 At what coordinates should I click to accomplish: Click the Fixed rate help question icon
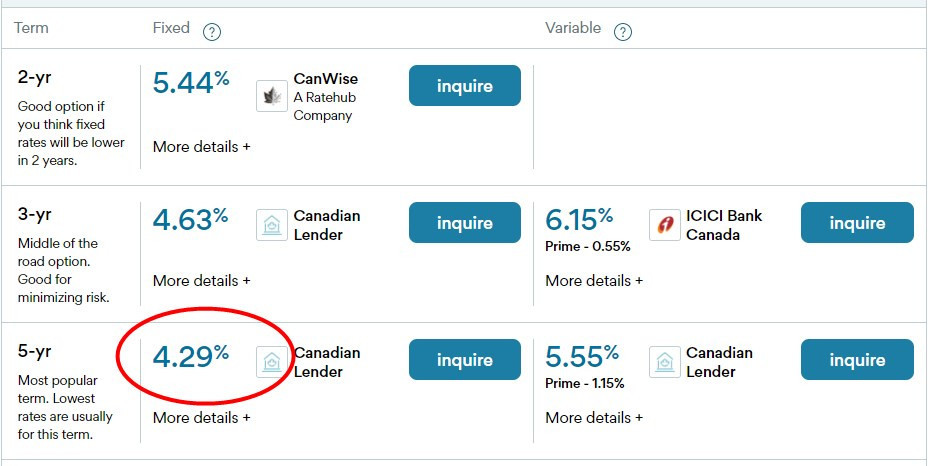tap(212, 32)
